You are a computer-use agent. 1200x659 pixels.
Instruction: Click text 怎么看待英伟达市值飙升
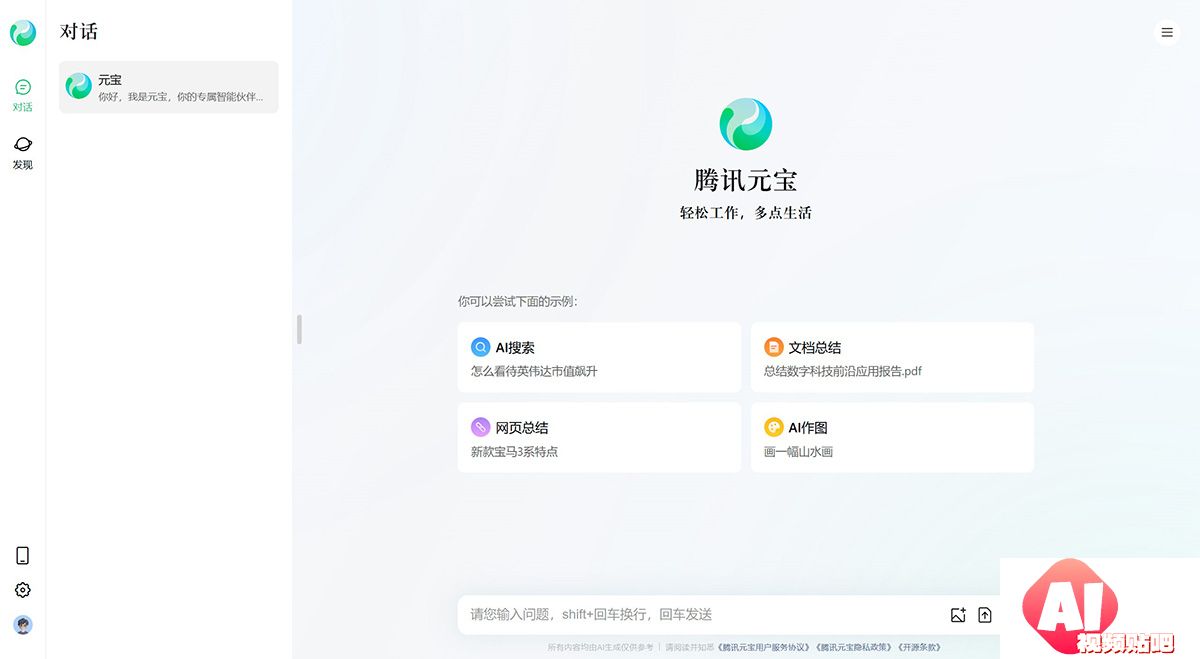[534, 371]
